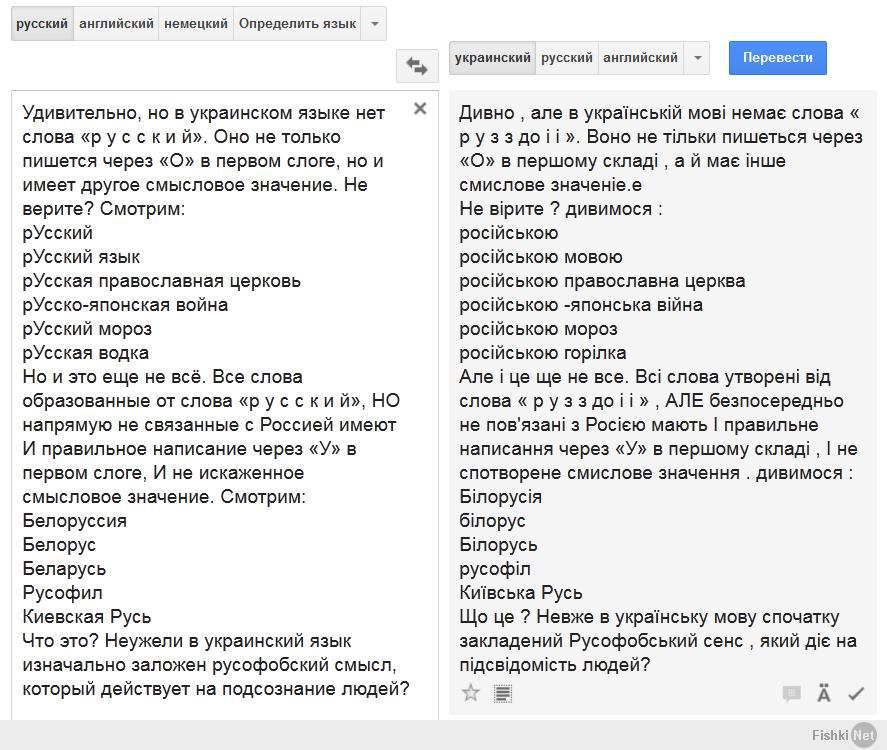
Task: Click the Fishki.Net watermark logo
Action: [843, 735]
